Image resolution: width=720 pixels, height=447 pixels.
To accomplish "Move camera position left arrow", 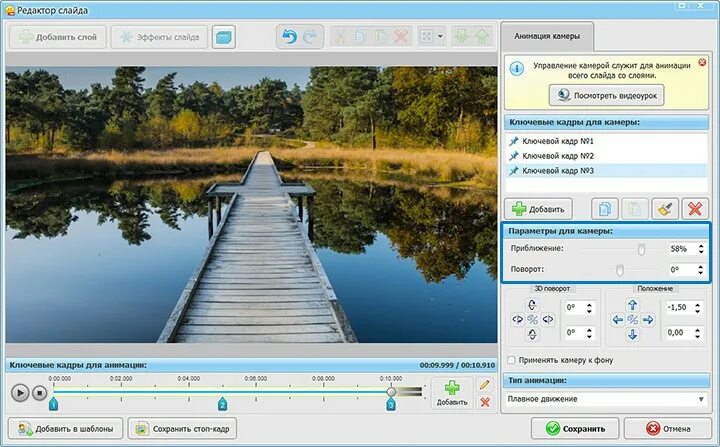I will click(618, 320).
